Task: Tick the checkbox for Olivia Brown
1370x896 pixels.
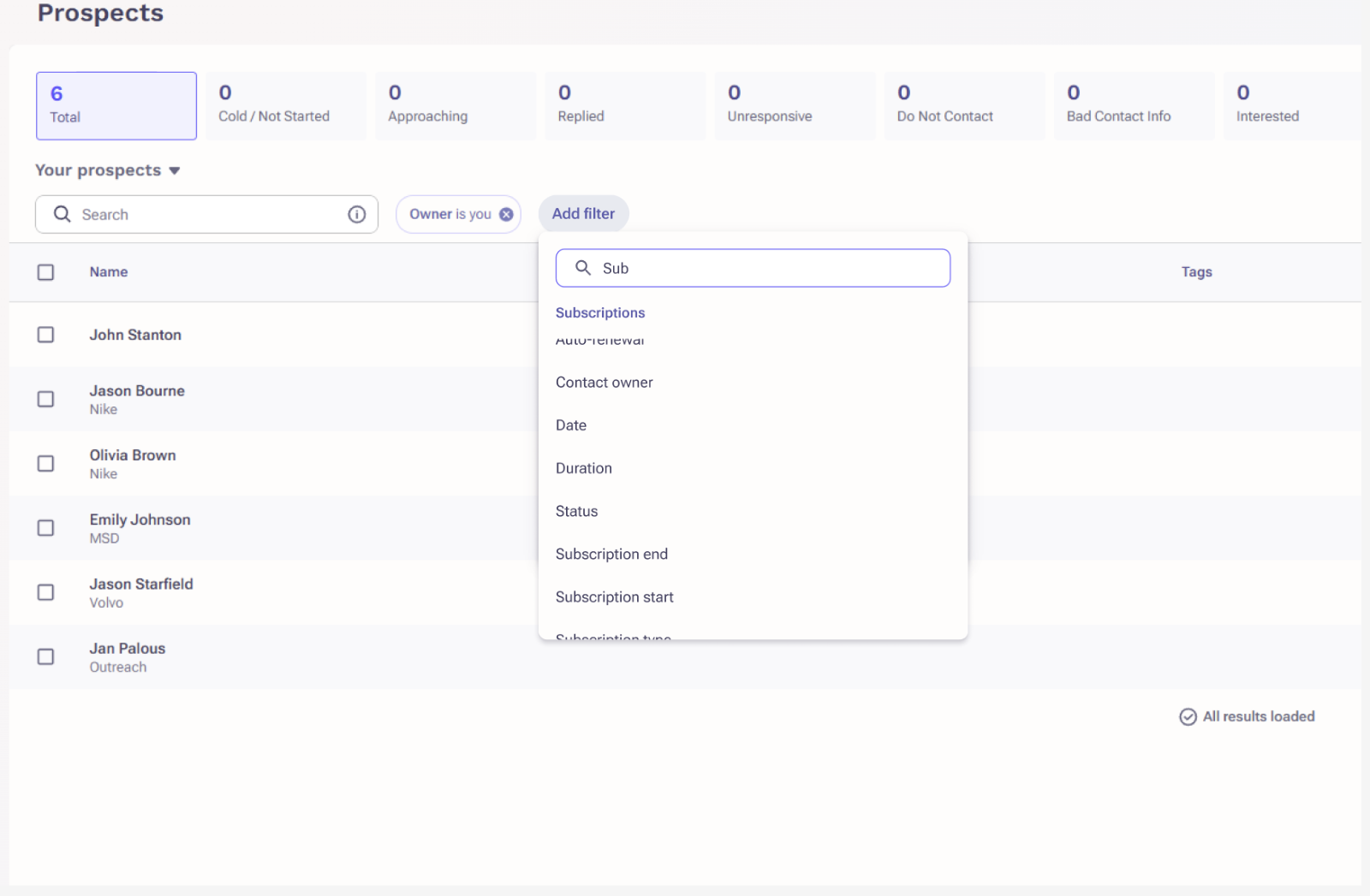Action: [46, 464]
